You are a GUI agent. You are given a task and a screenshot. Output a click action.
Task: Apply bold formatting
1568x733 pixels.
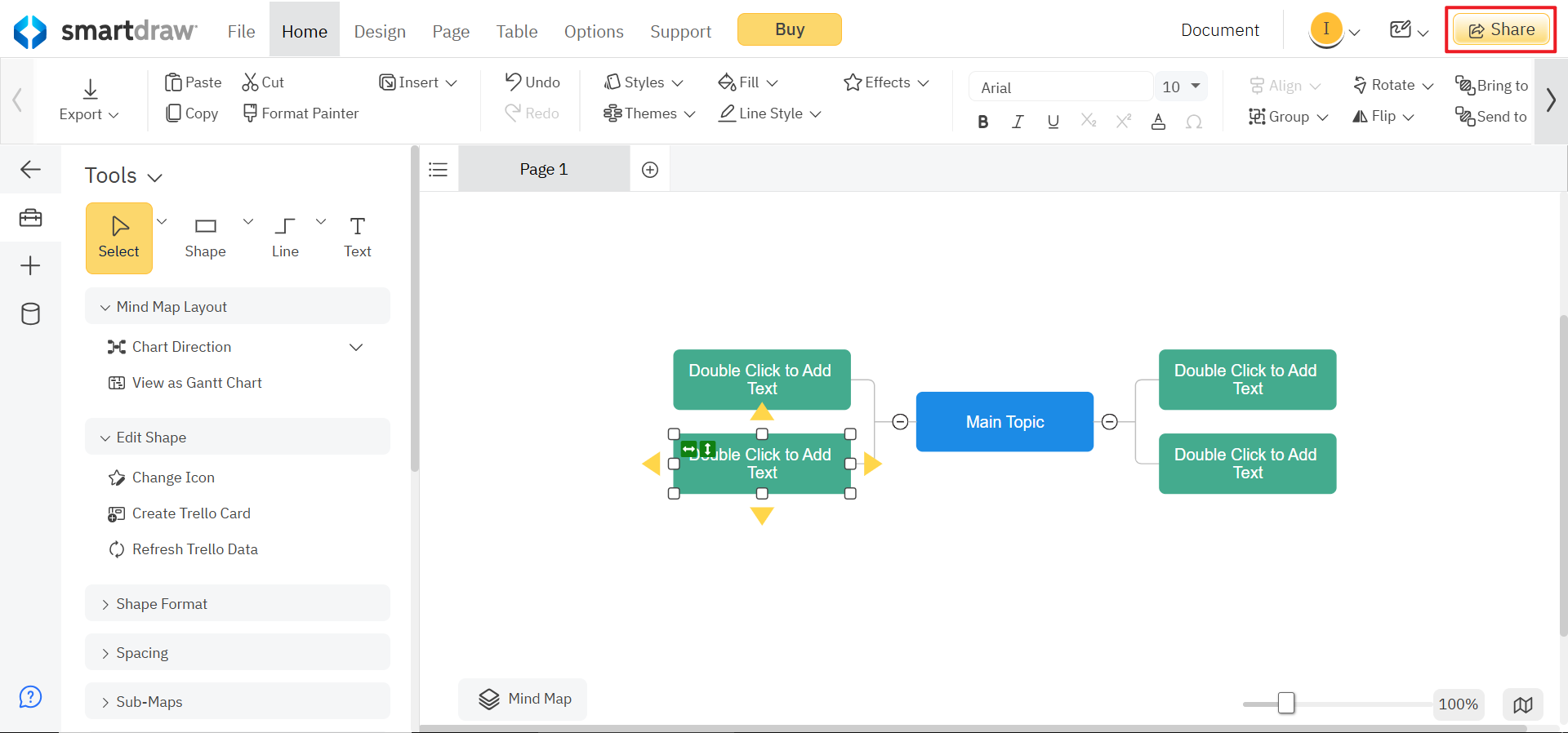(x=983, y=122)
